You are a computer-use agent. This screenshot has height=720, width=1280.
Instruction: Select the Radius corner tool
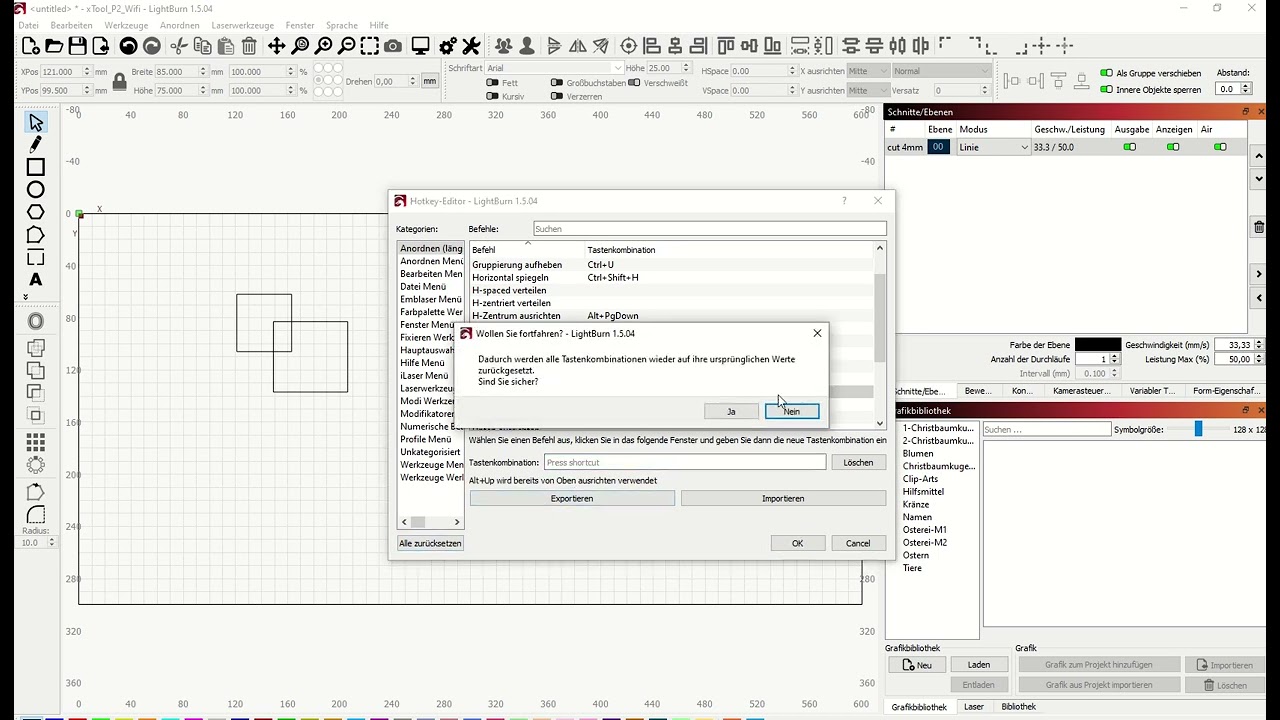[x=36, y=515]
